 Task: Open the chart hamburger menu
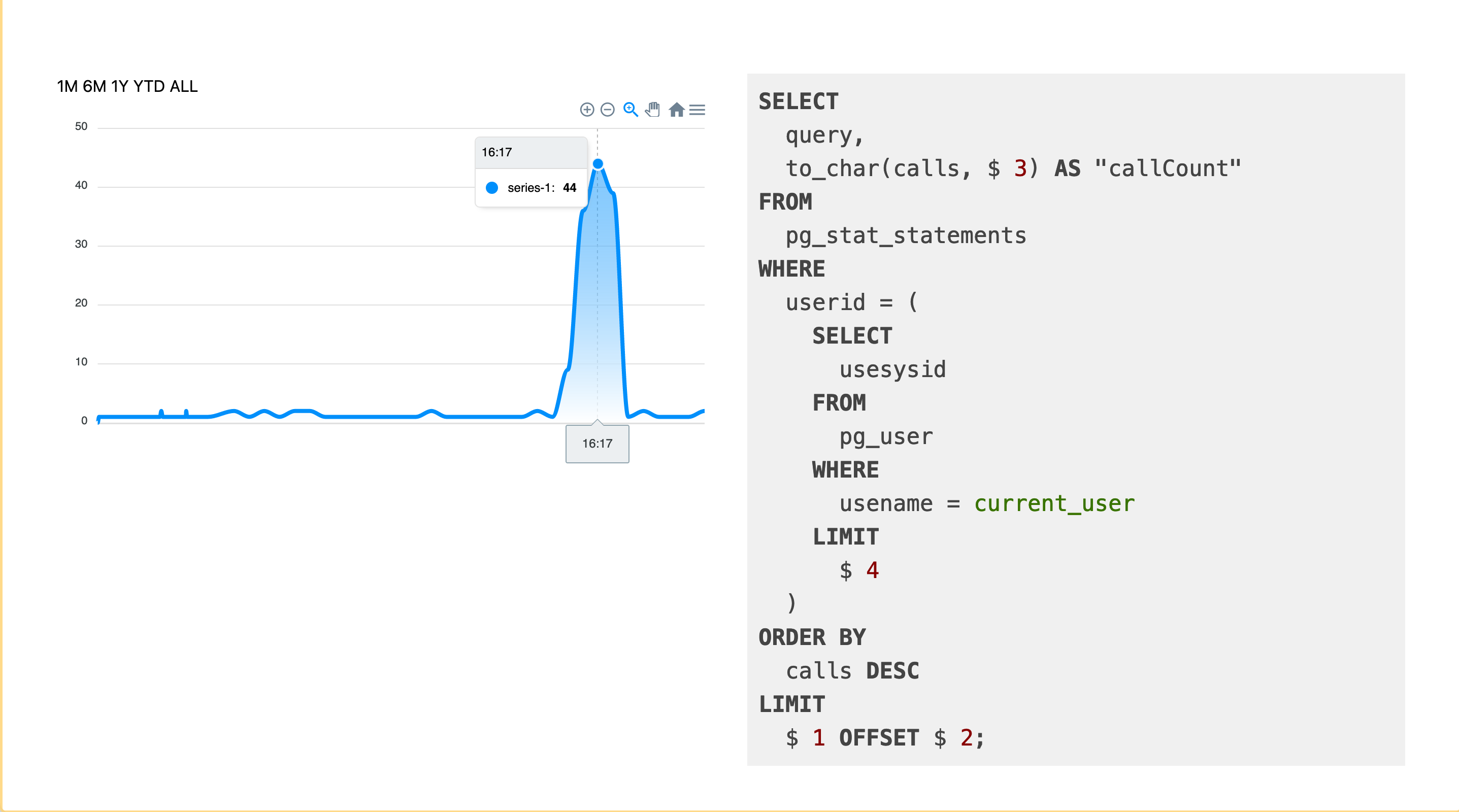click(697, 110)
